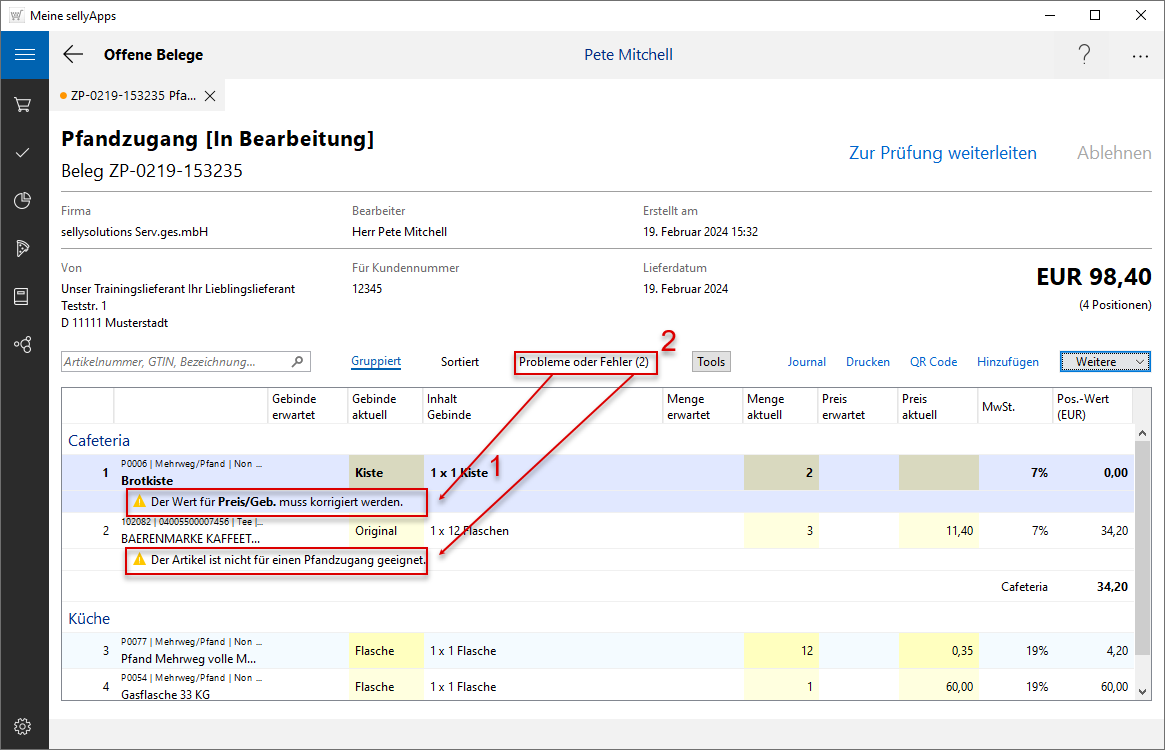The image size is (1165, 750).
Task: Open the hamburger menu in sidebar
Action: click(x=24, y=55)
